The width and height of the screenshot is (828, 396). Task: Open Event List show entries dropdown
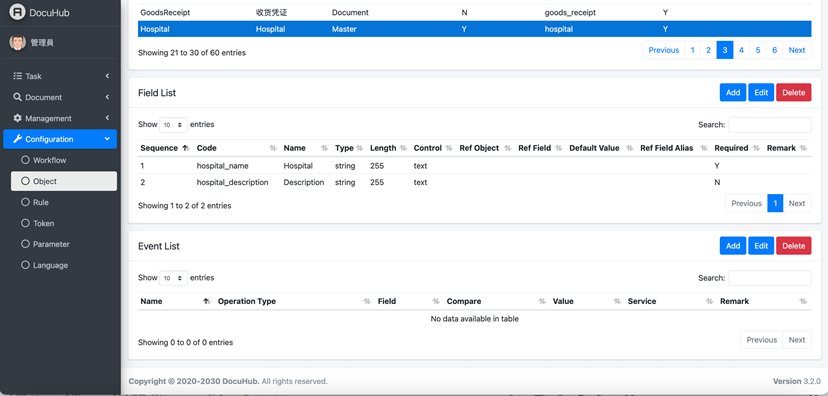[x=173, y=278]
